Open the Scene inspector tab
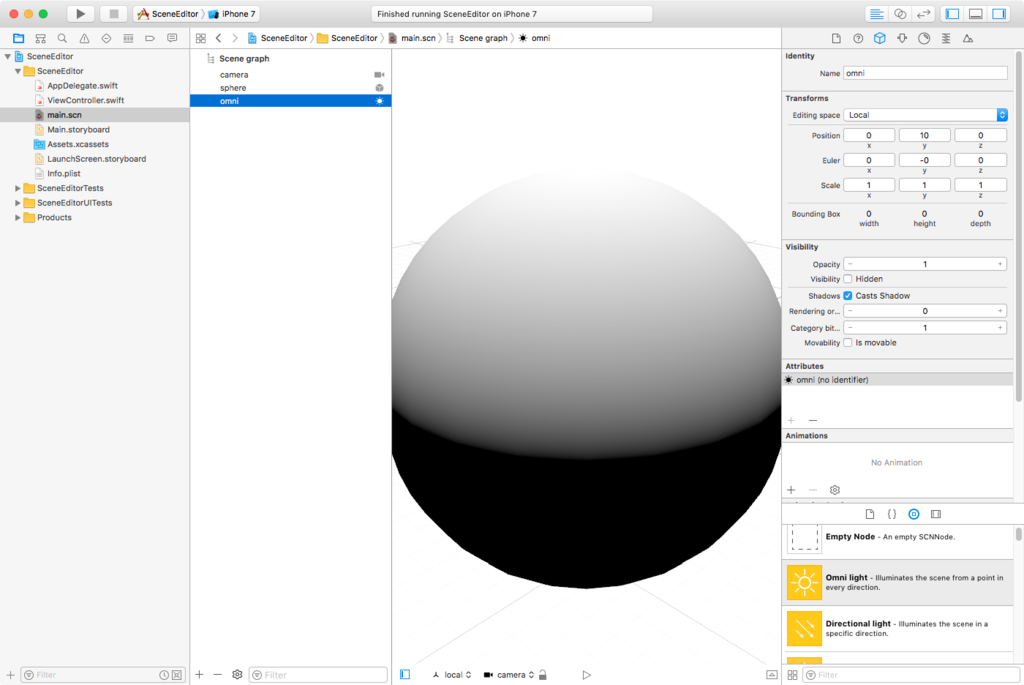Image resolution: width=1024 pixels, height=685 pixels. [x=968, y=39]
